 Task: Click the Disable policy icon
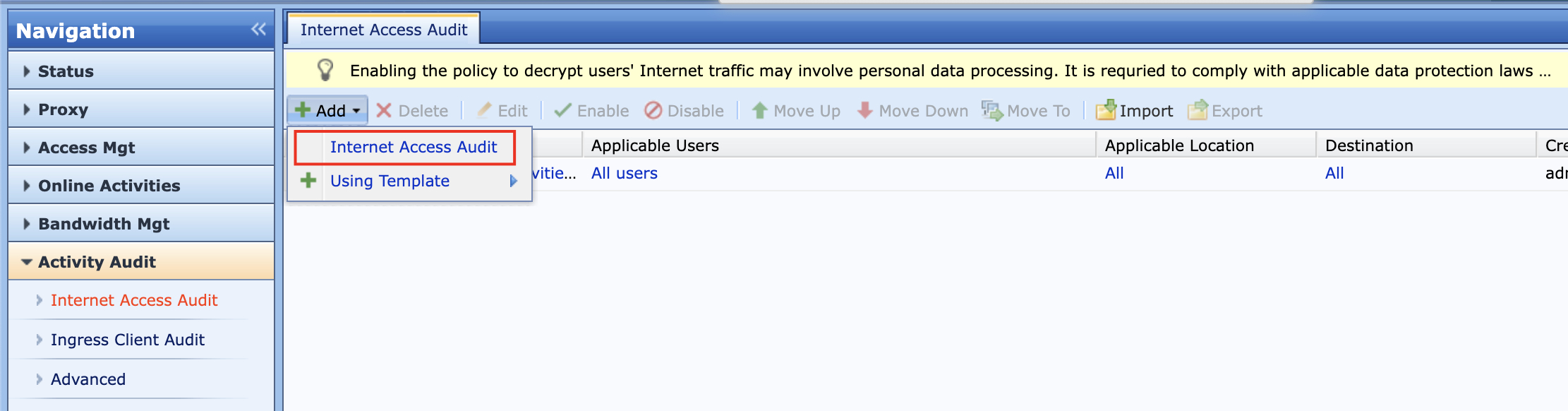(653, 111)
